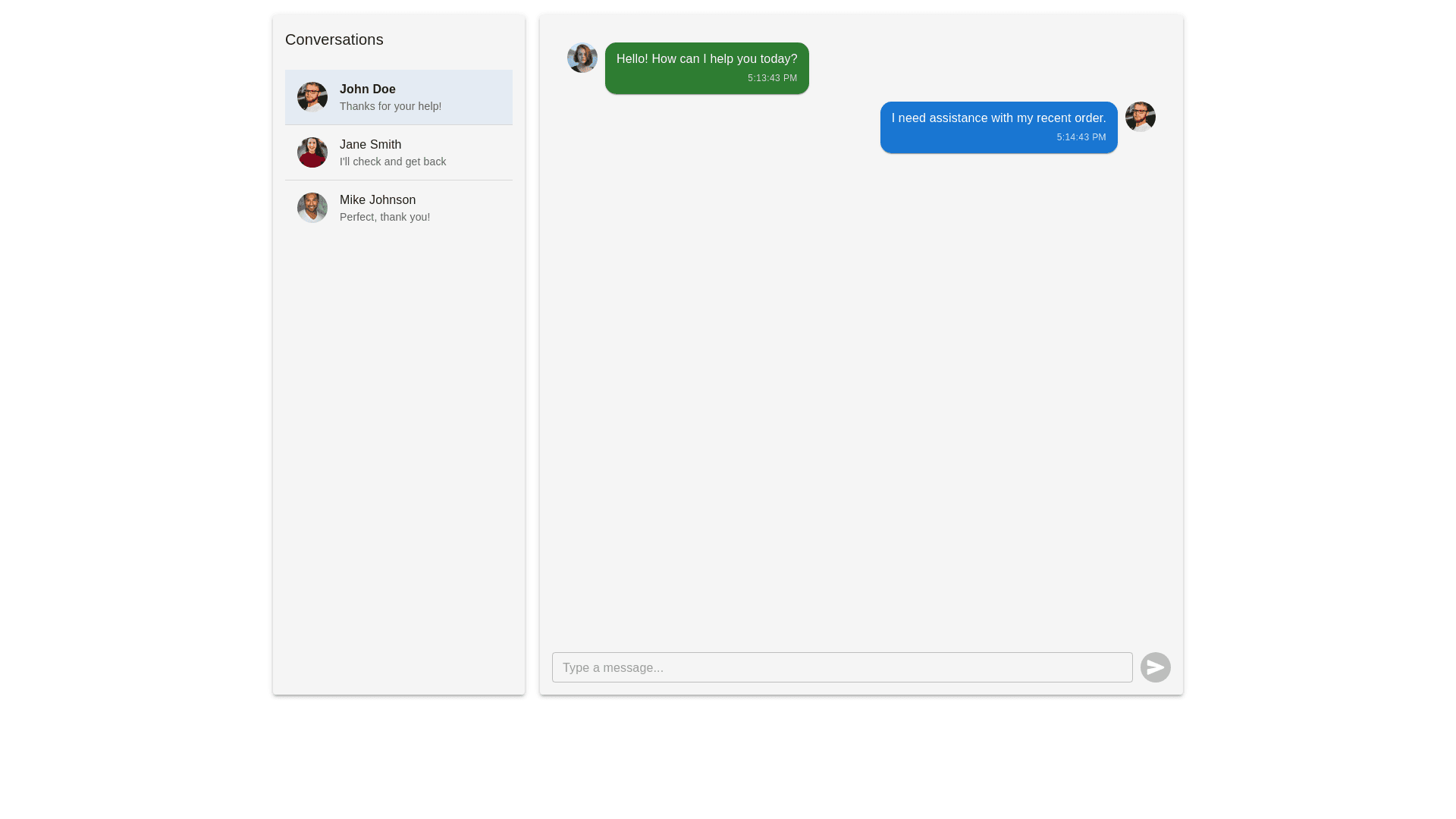Click the sender avatar beside the blue message

coord(1140,117)
